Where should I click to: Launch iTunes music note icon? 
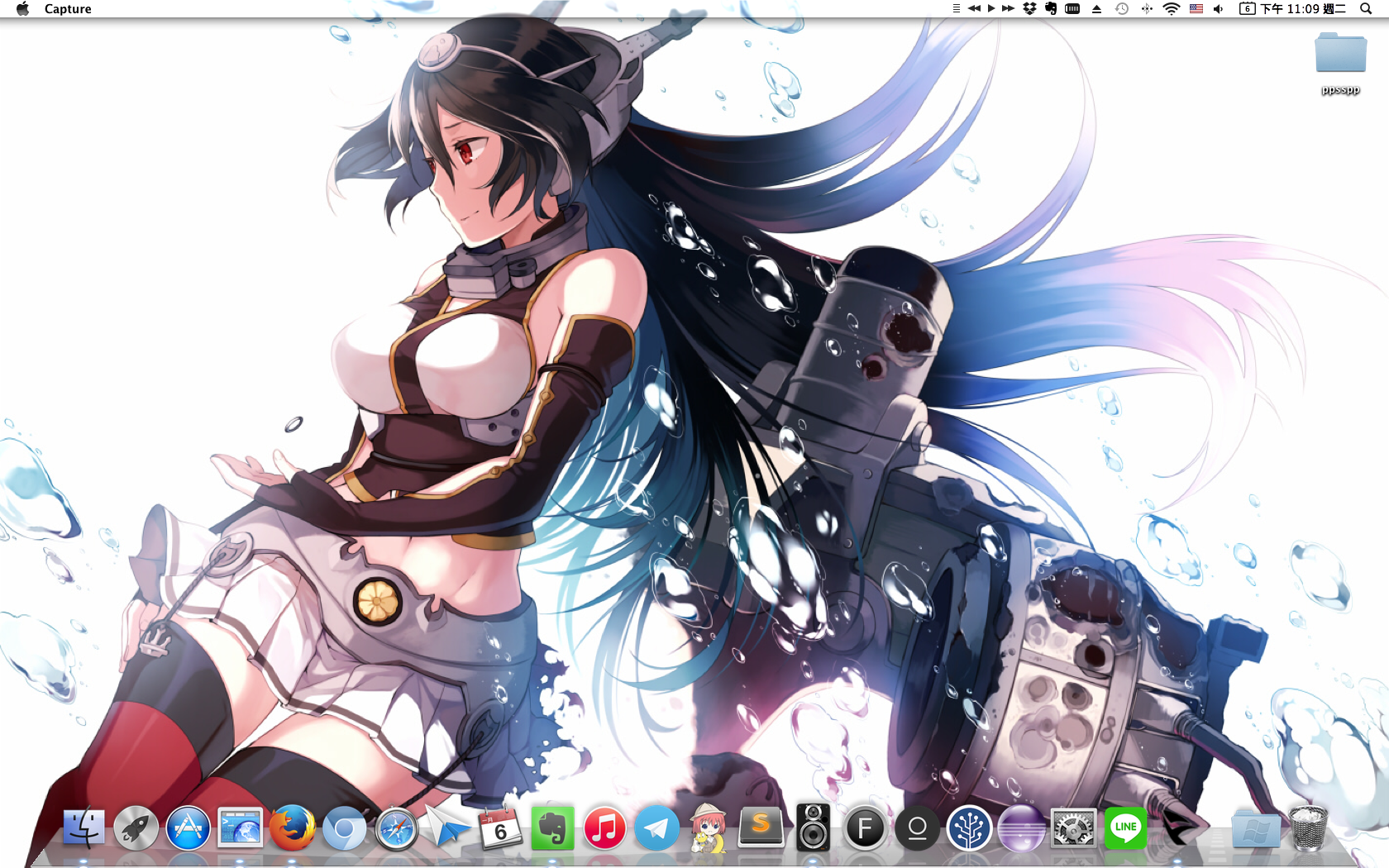click(x=604, y=828)
